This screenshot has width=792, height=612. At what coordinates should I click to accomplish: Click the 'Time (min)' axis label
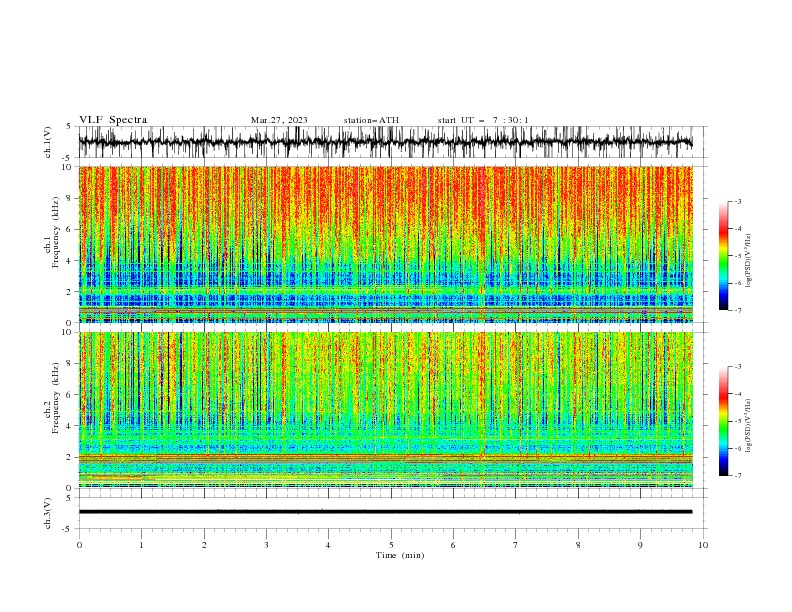400,555
